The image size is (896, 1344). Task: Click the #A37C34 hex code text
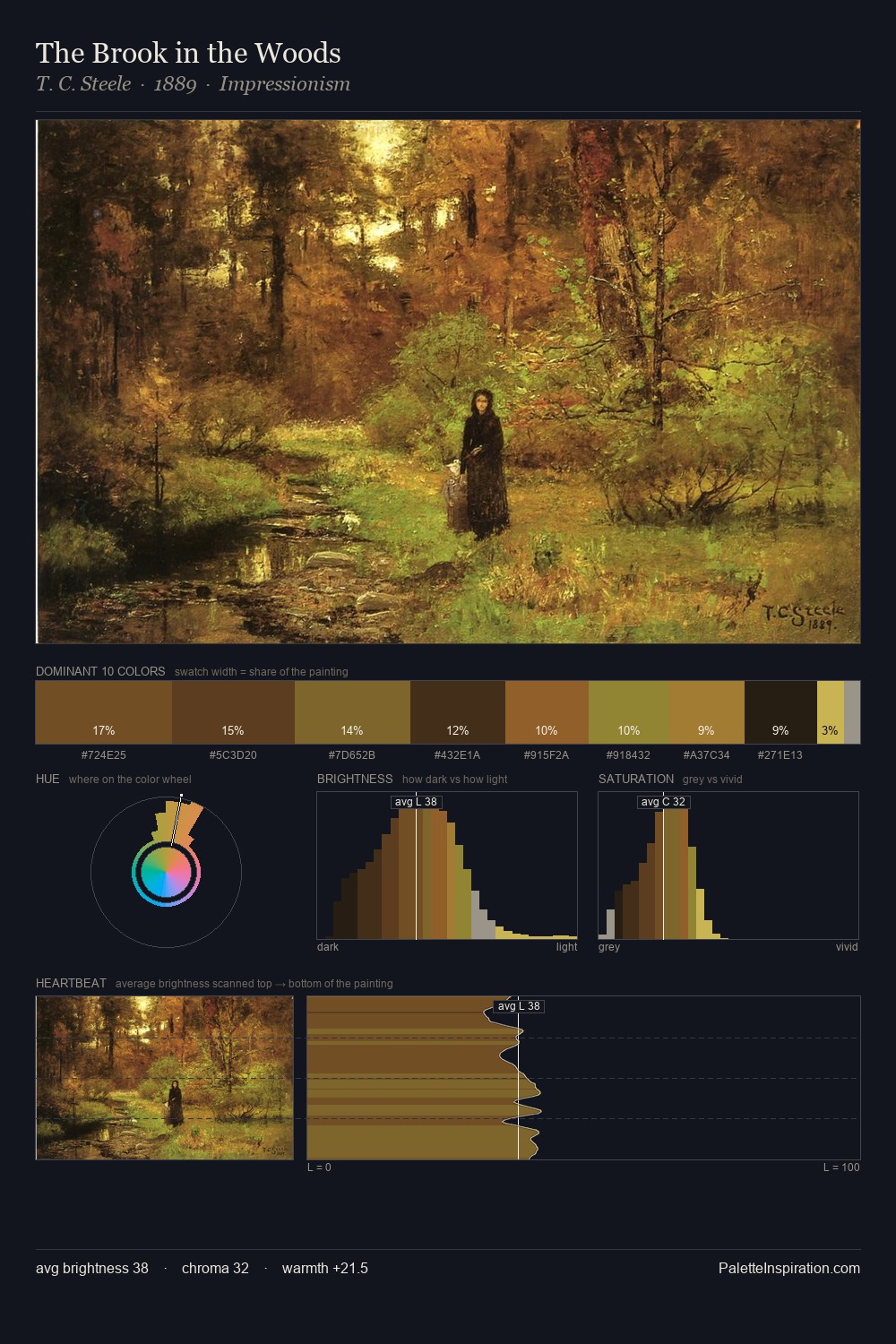pyautogui.click(x=706, y=755)
